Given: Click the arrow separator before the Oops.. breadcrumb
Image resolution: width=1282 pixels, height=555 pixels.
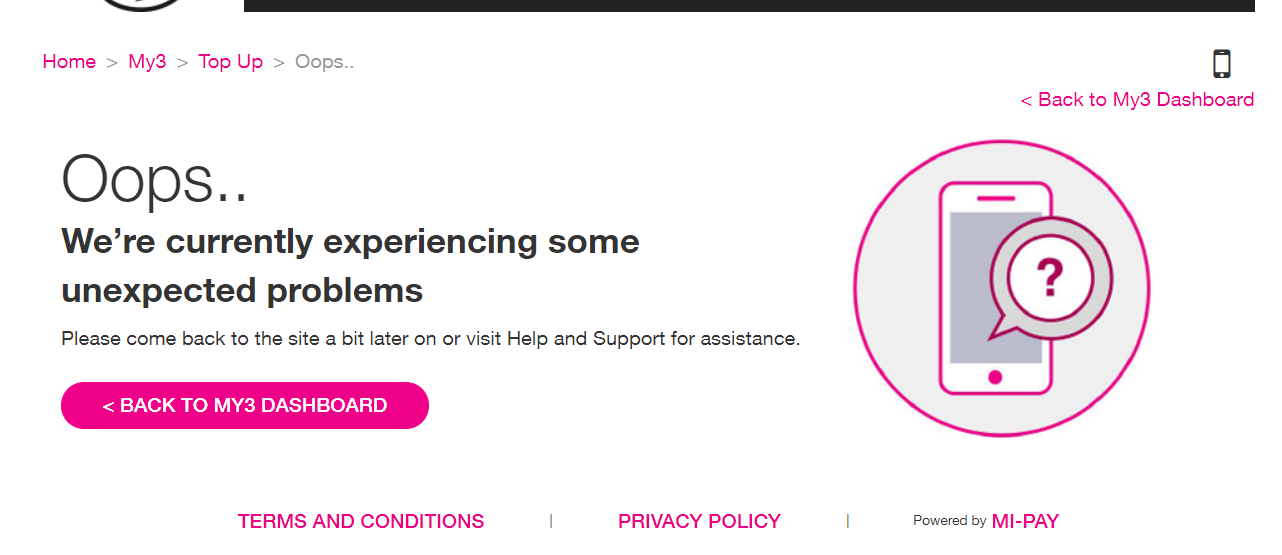Looking at the screenshot, I should [279, 62].
